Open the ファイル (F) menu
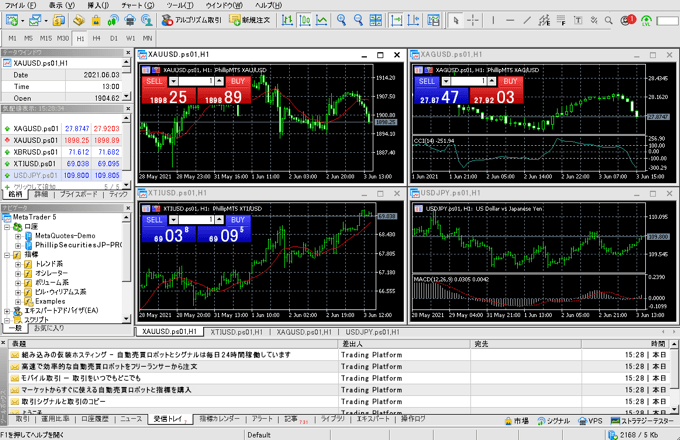Screen dimensions: 680x440 pyautogui.click(x=20, y=5)
